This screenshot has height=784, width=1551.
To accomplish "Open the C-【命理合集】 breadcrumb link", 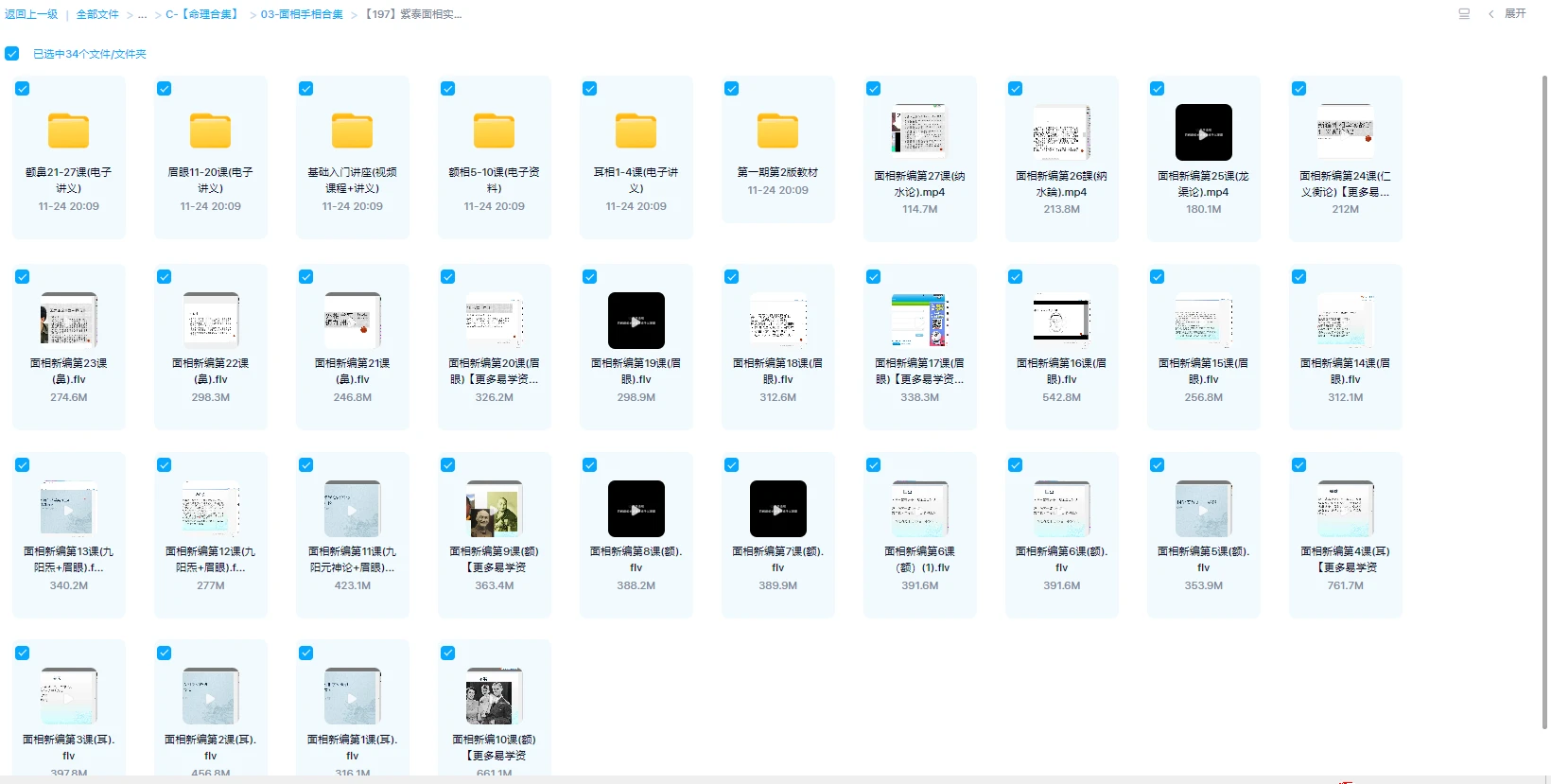I will [x=202, y=15].
